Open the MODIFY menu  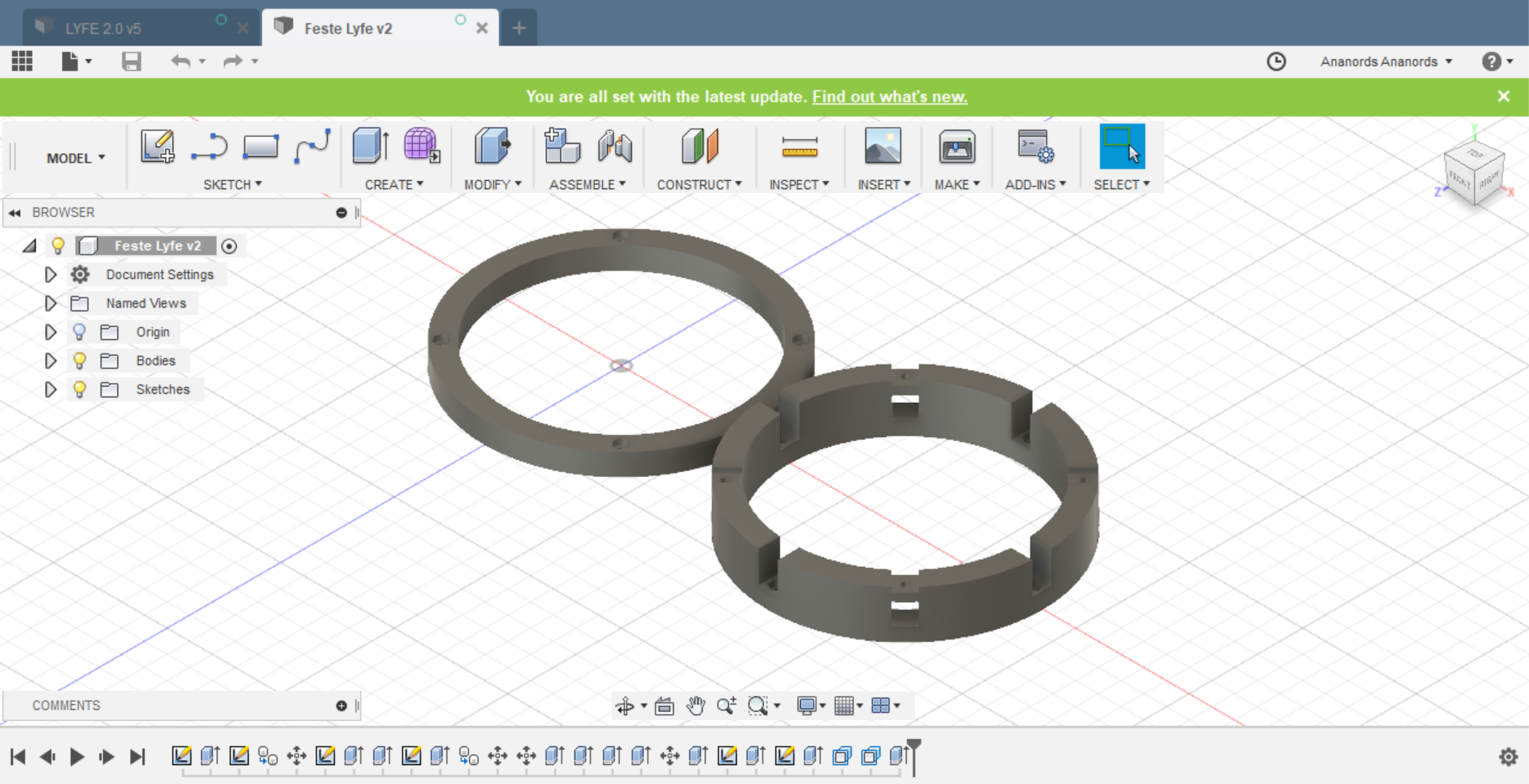tap(492, 184)
